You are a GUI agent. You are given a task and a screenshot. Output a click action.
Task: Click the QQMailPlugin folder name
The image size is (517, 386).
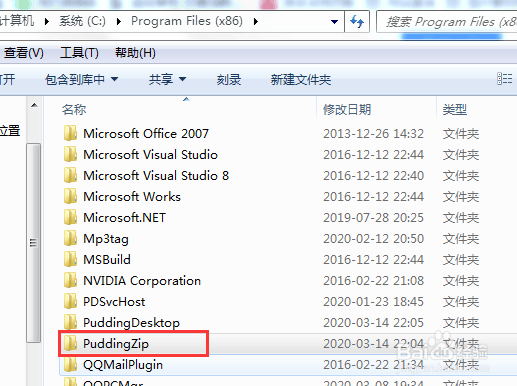[x=123, y=365]
